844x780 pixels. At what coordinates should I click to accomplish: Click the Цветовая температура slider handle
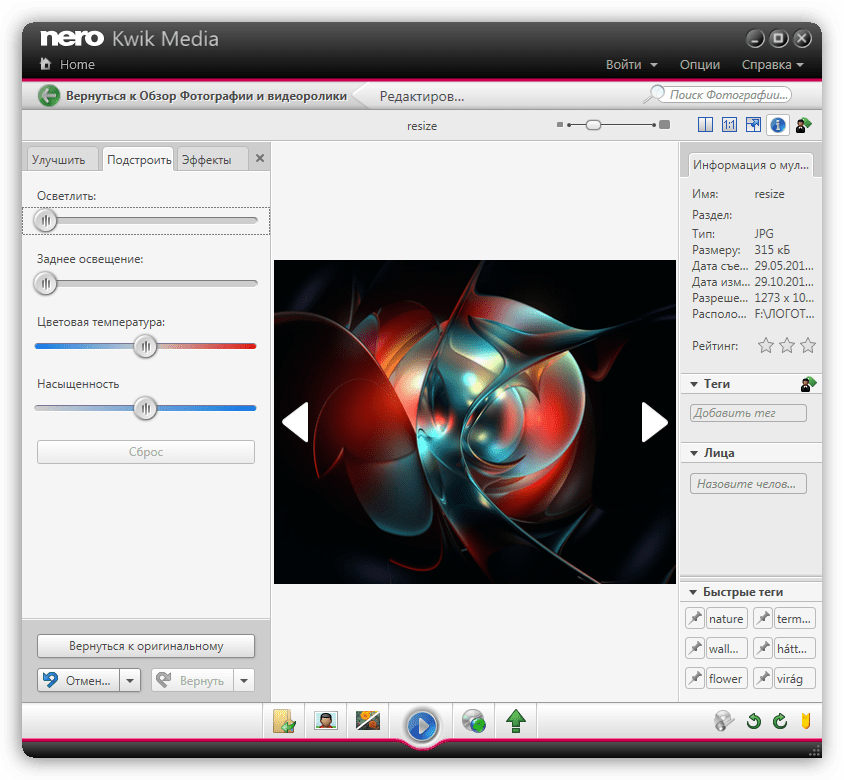point(146,346)
